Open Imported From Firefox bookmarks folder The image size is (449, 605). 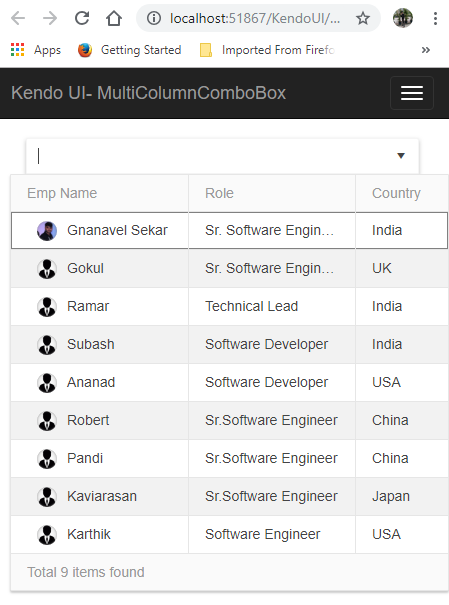pyautogui.click(x=267, y=50)
